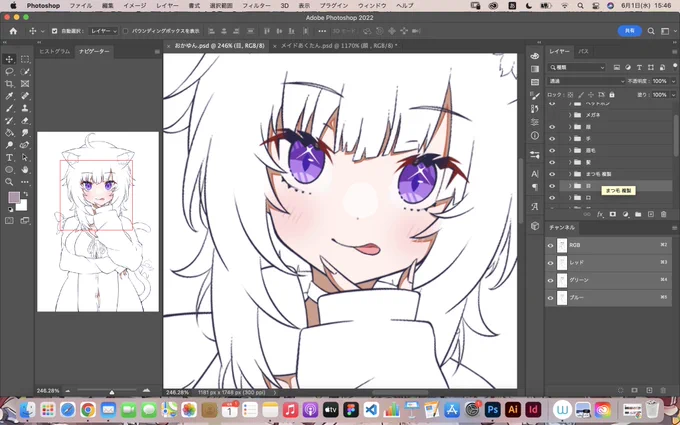Open the 塗り fill slider dropdown
Viewport: 680px width, 425px height.
coord(673,95)
